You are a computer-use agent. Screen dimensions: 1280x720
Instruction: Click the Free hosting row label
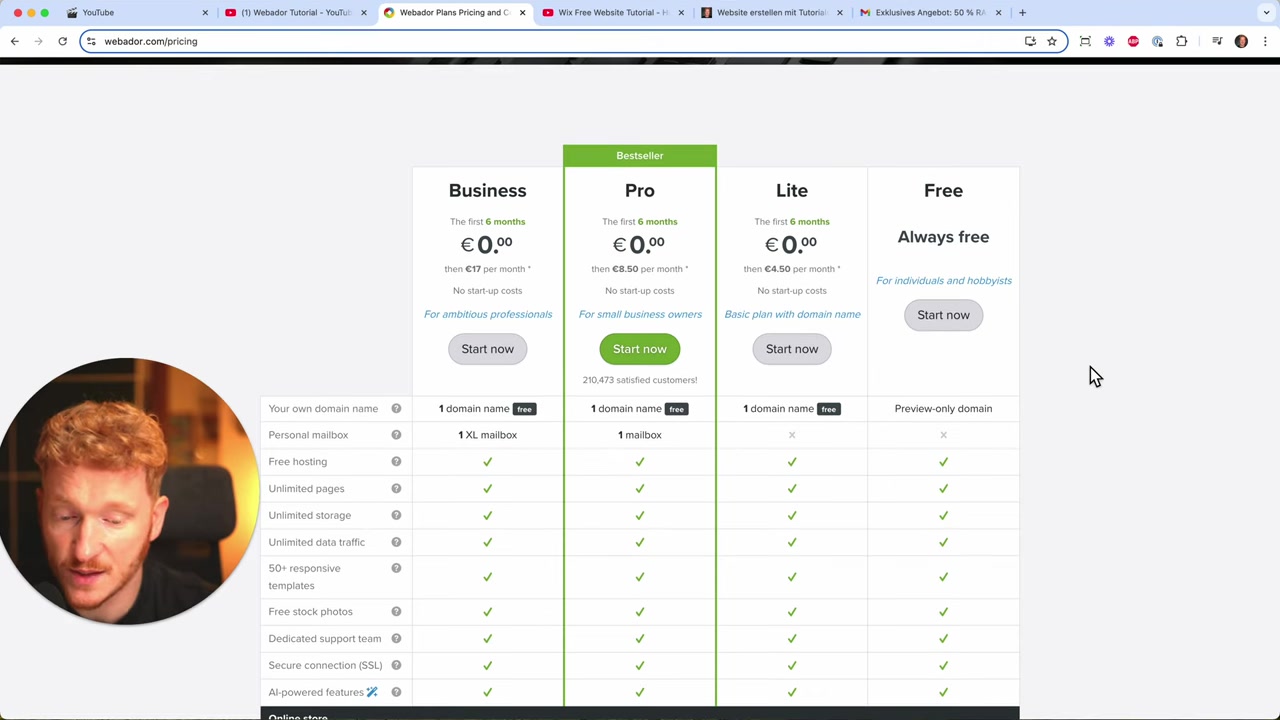pyautogui.click(x=297, y=461)
